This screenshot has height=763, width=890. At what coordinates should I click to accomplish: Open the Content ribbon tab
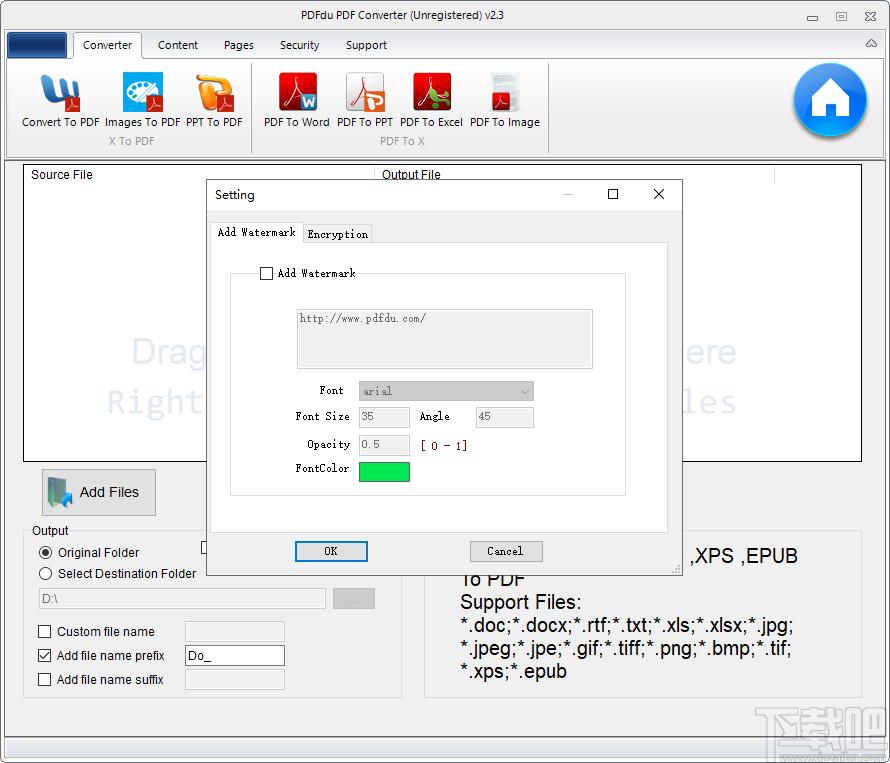178,45
